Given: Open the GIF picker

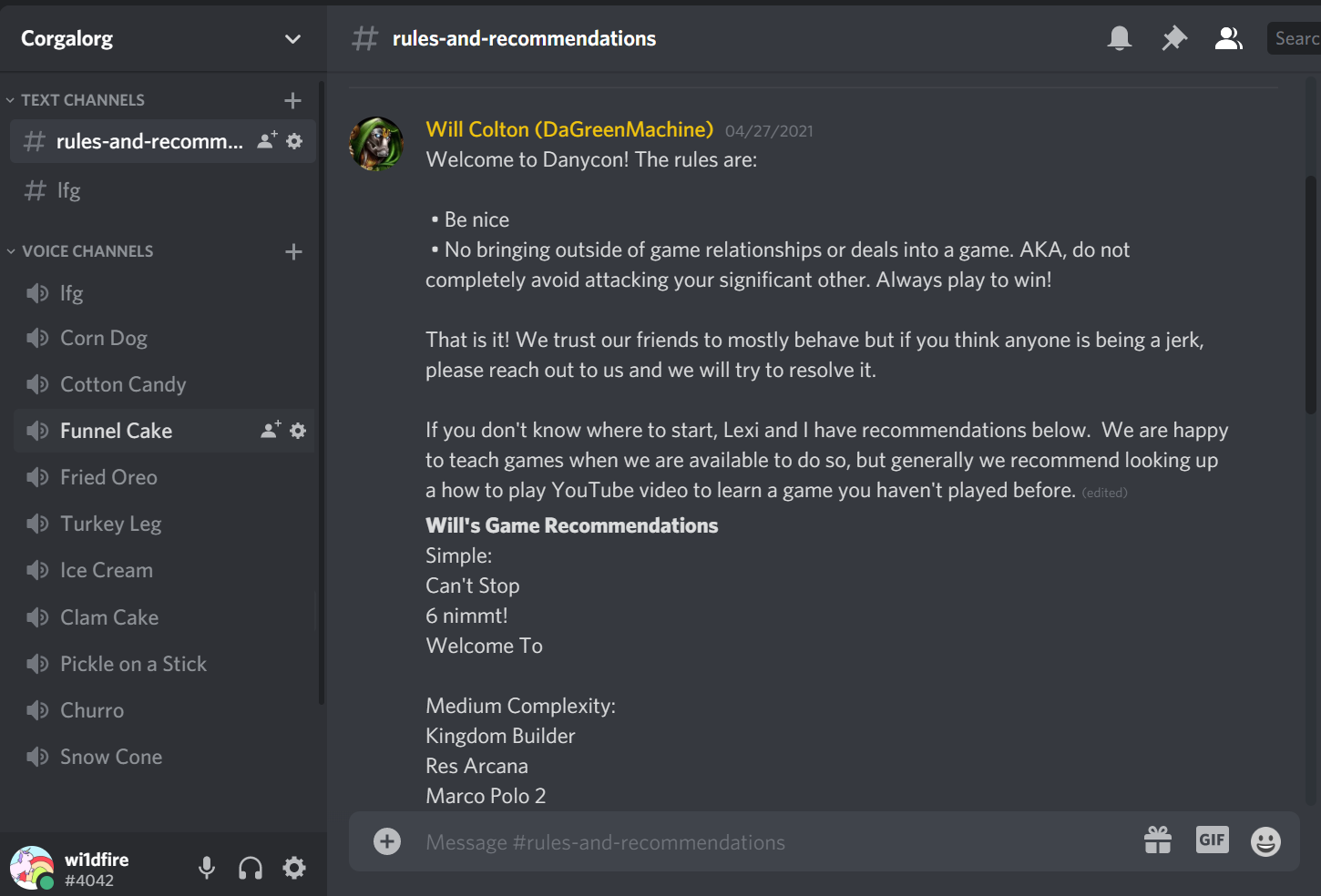Looking at the screenshot, I should [x=1213, y=840].
